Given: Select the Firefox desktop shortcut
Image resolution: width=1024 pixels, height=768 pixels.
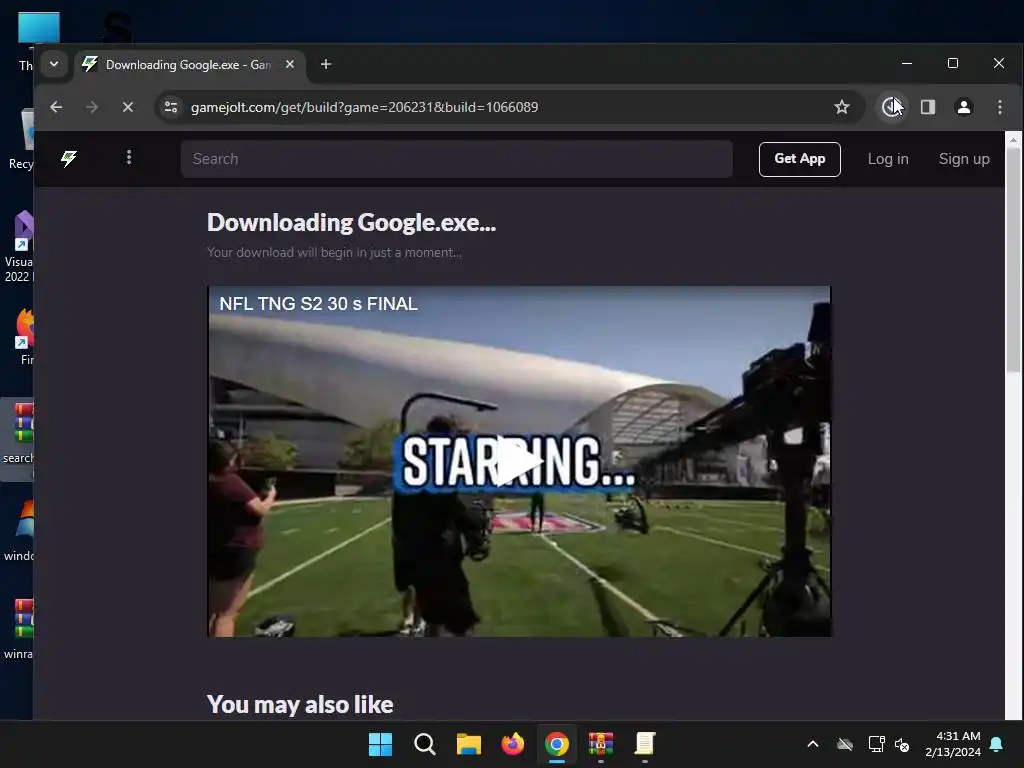Looking at the screenshot, I should 25,337.
